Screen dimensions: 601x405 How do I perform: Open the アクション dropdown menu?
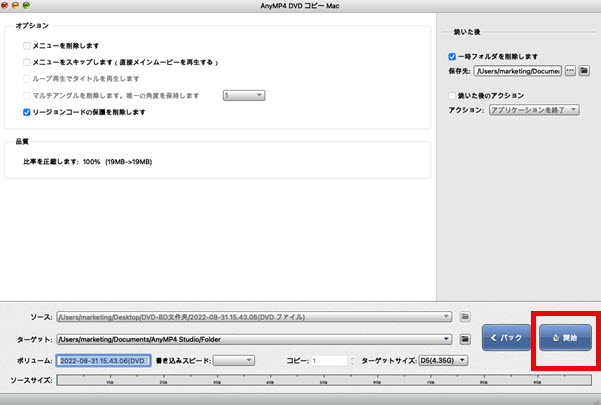534,110
